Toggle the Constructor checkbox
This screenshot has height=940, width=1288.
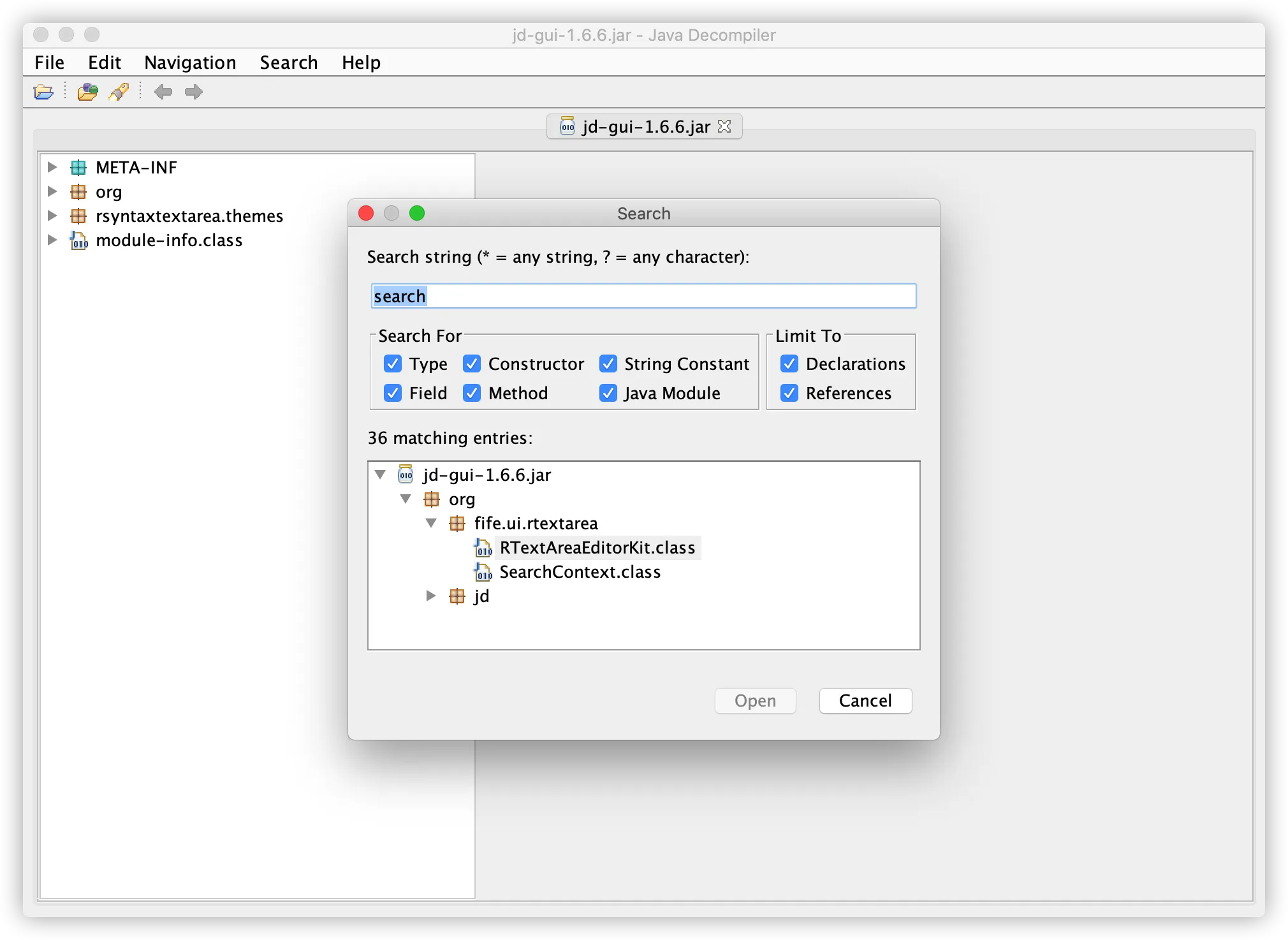click(472, 364)
